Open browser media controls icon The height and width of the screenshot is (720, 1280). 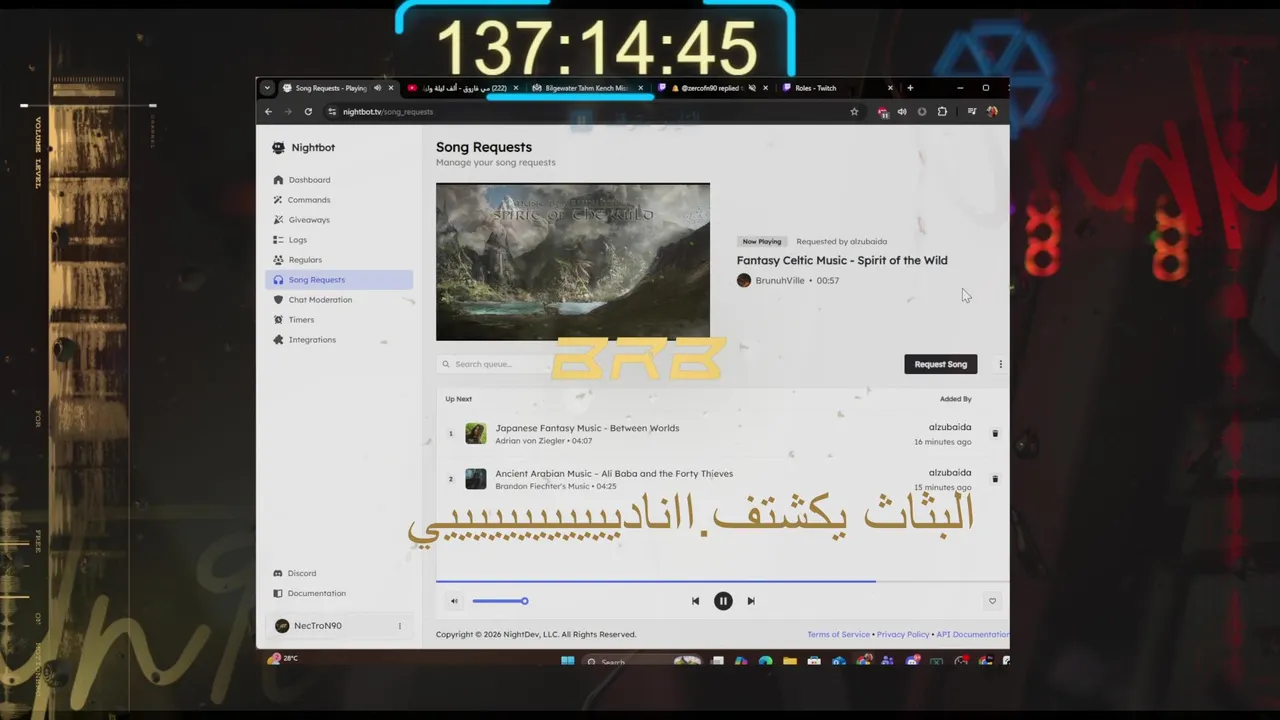pyautogui.click(x=972, y=112)
